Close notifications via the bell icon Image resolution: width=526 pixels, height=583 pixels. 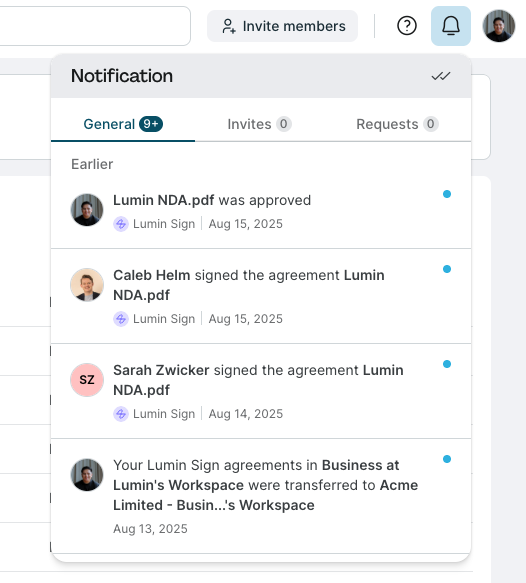pyautogui.click(x=451, y=26)
